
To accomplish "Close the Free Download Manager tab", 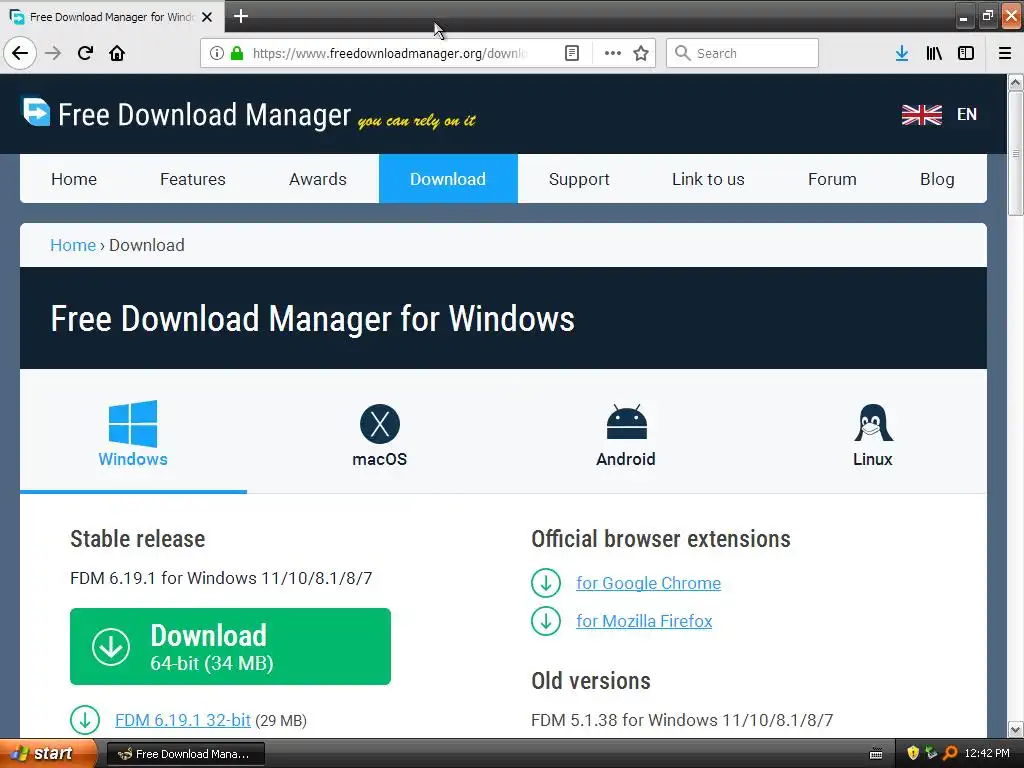I will [x=207, y=17].
